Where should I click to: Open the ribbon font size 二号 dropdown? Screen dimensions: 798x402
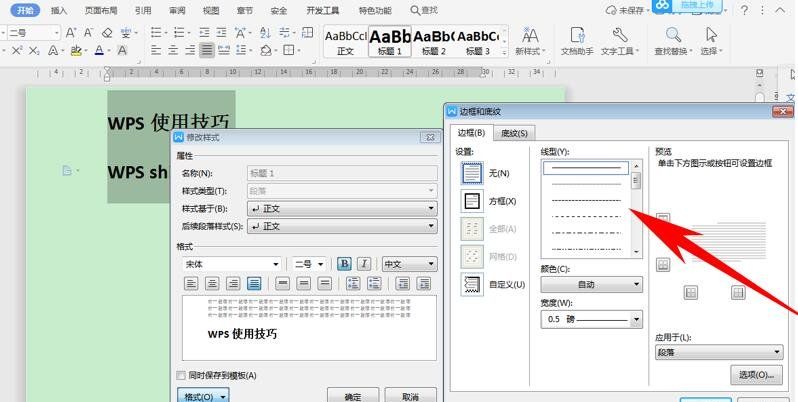57,33
